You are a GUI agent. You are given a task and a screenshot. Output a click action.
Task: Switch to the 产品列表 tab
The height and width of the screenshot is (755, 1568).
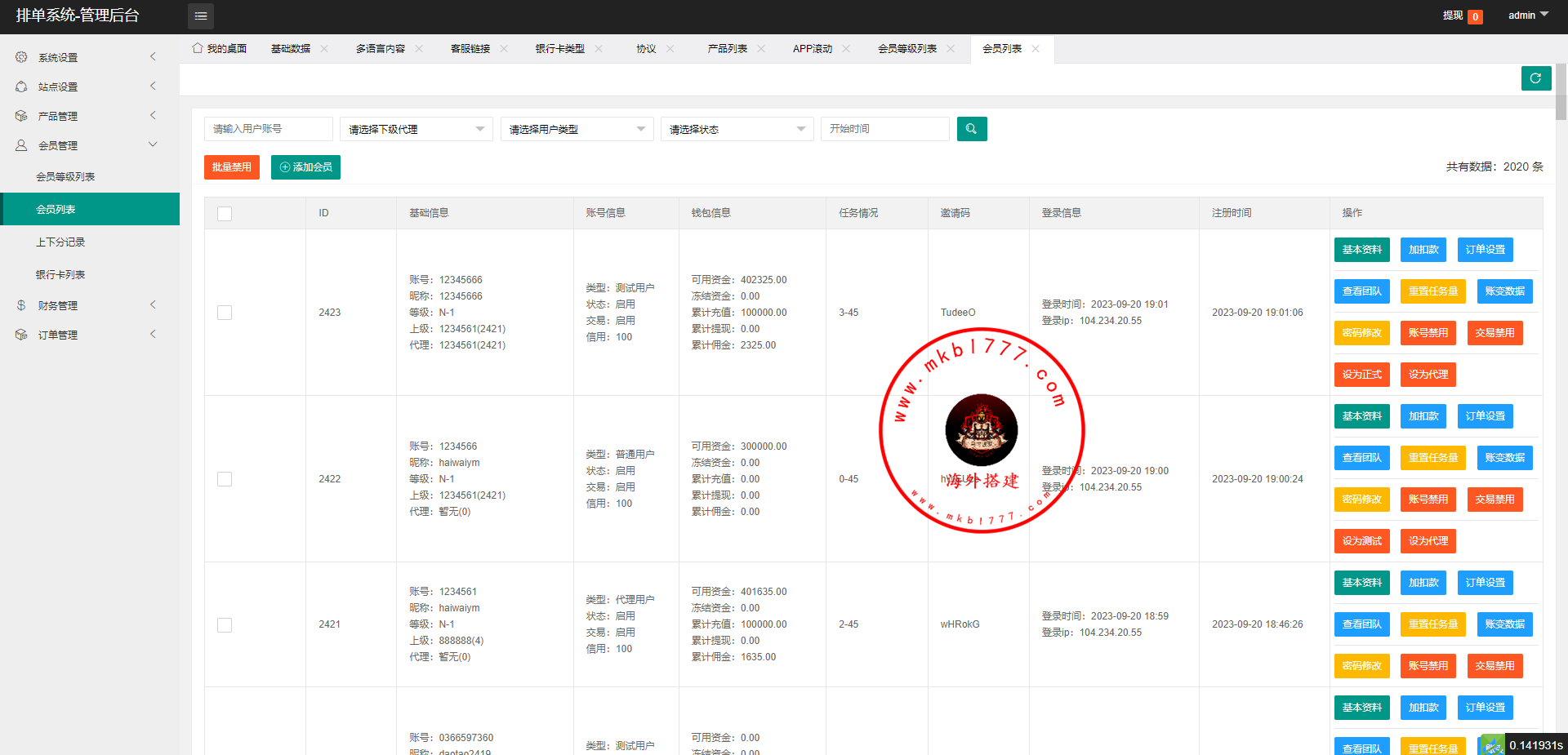728,49
